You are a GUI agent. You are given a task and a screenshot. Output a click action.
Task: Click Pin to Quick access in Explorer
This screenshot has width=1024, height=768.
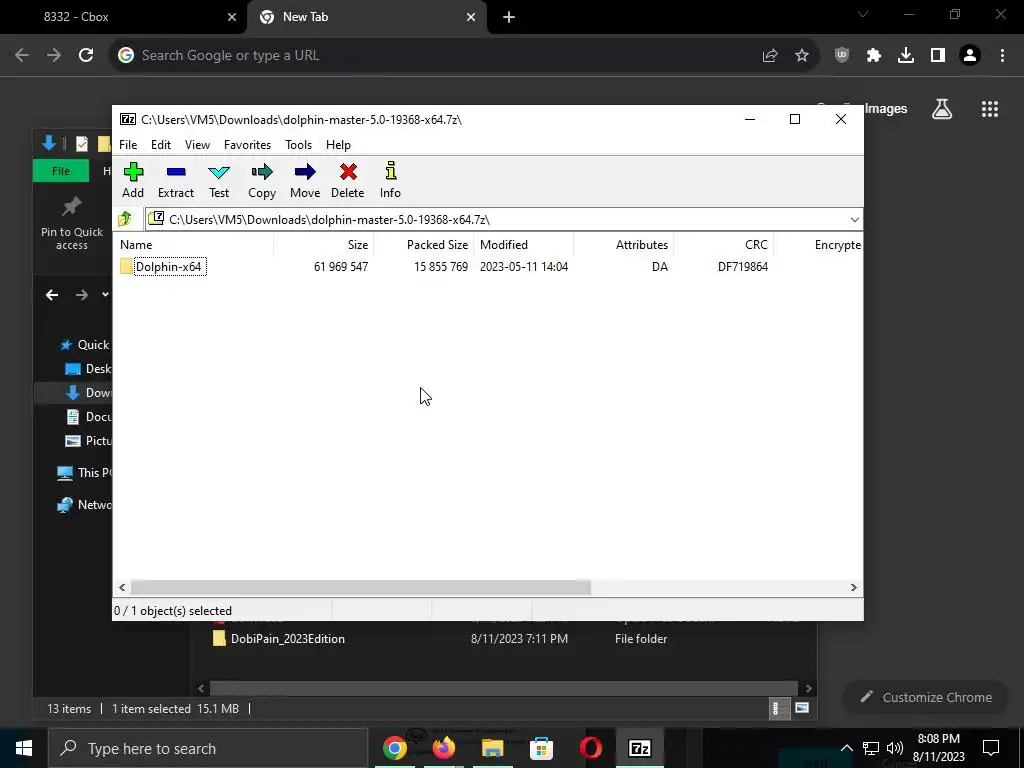pos(72,224)
